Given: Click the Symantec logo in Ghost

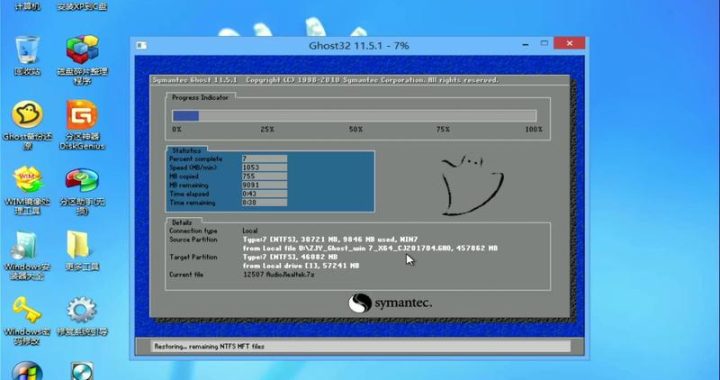Looking at the screenshot, I should pyautogui.click(x=390, y=303).
